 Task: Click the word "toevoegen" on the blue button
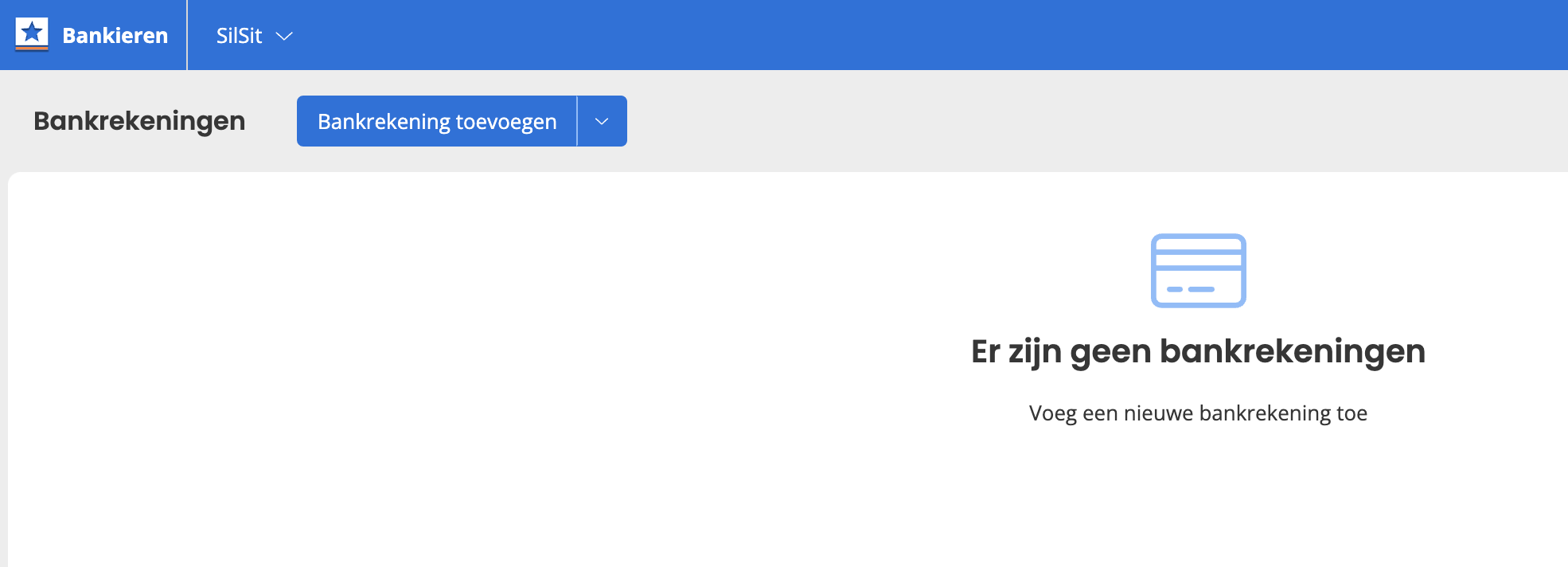click(x=506, y=121)
